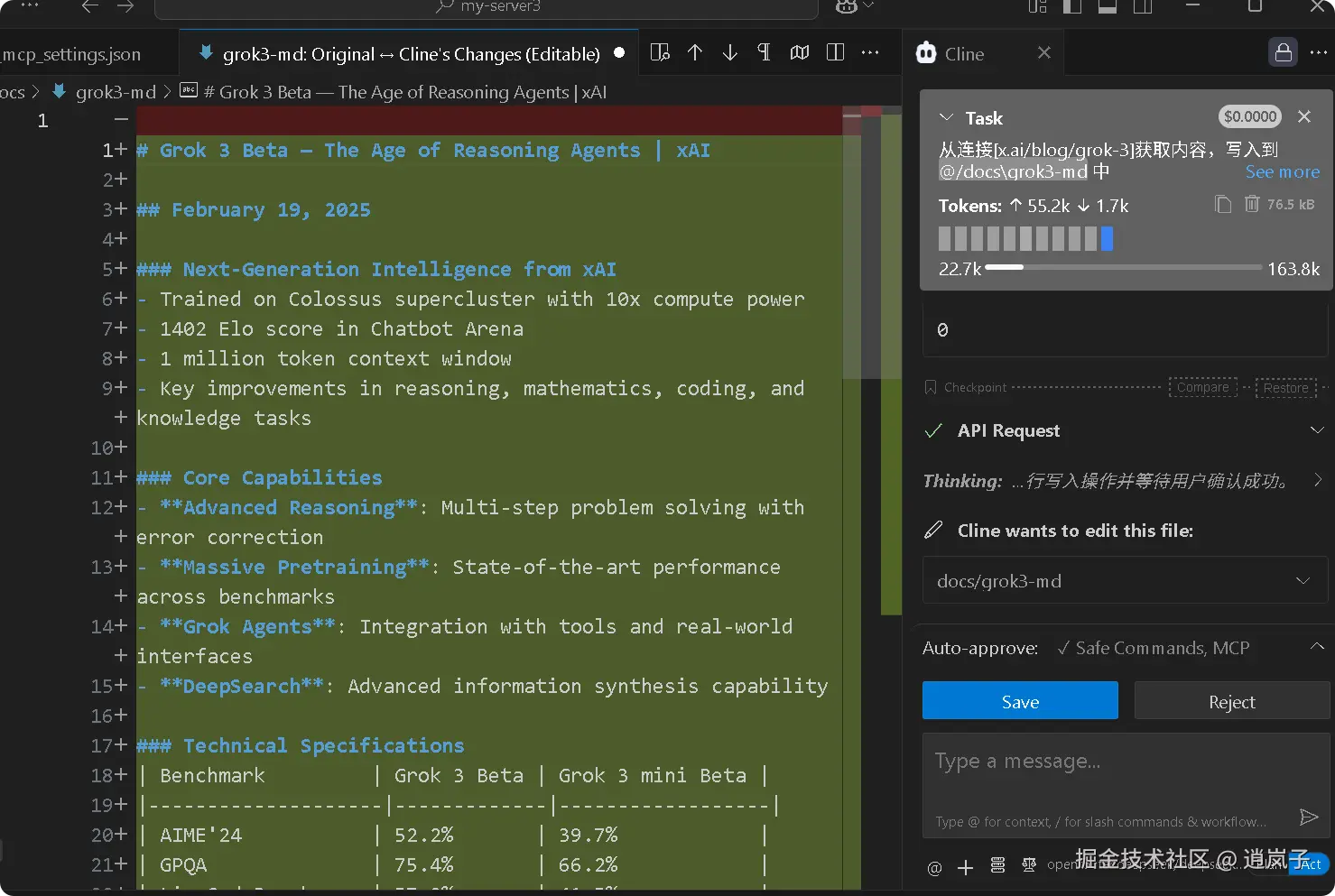This screenshot has width=1335, height=896.
Task: Toggle Act mode switch
Action: click(x=1311, y=864)
